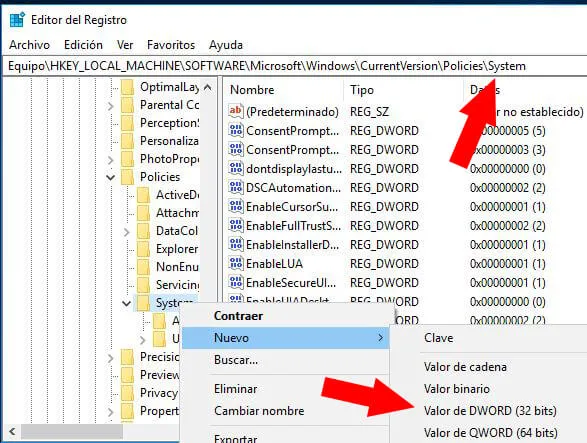Open the Nuevo submenu arrow
Screen dimensions: 587x443
pyautogui.click(x=380, y=338)
